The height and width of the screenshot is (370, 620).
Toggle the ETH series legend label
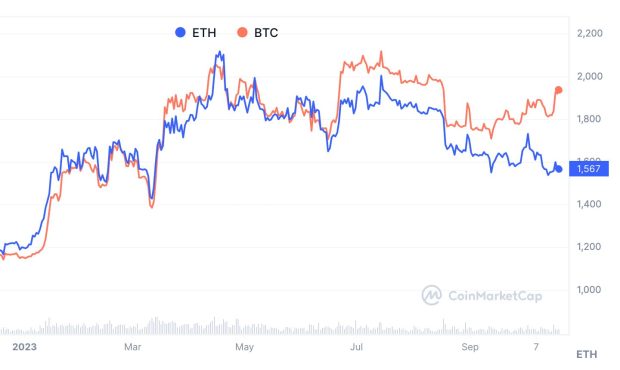[x=204, y=33]
